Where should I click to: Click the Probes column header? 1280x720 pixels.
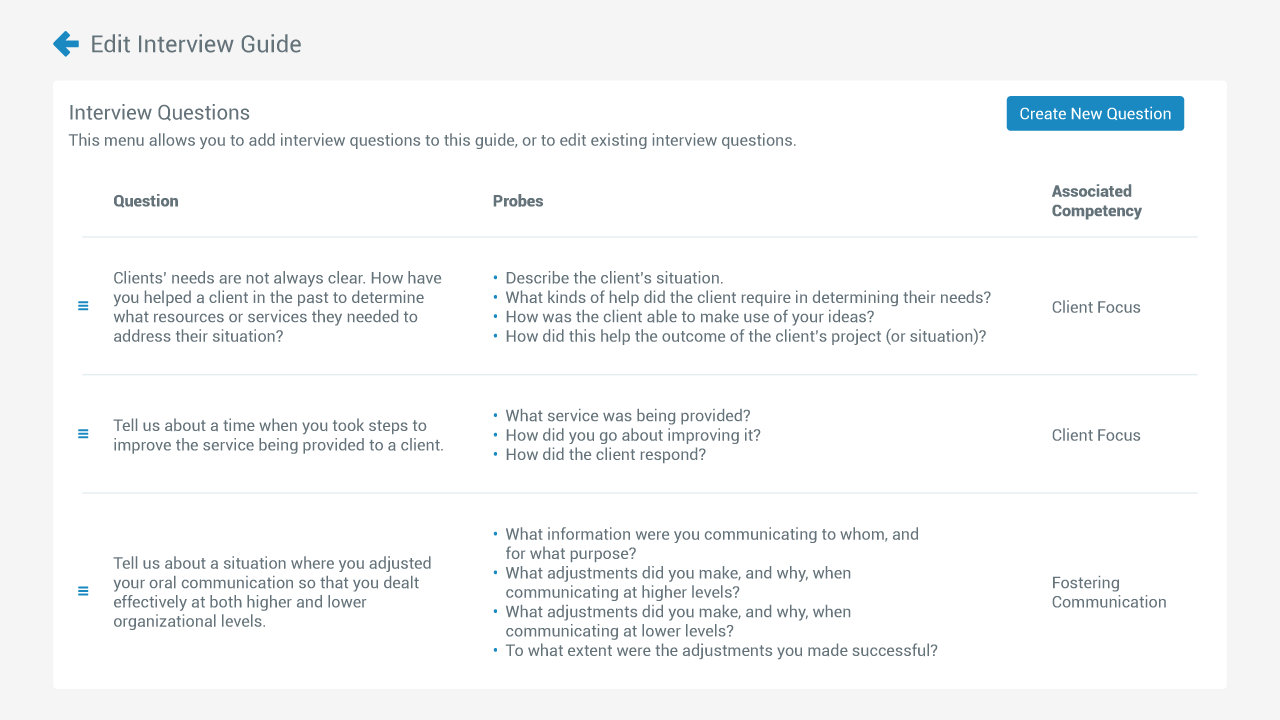(x=518, y=201)
